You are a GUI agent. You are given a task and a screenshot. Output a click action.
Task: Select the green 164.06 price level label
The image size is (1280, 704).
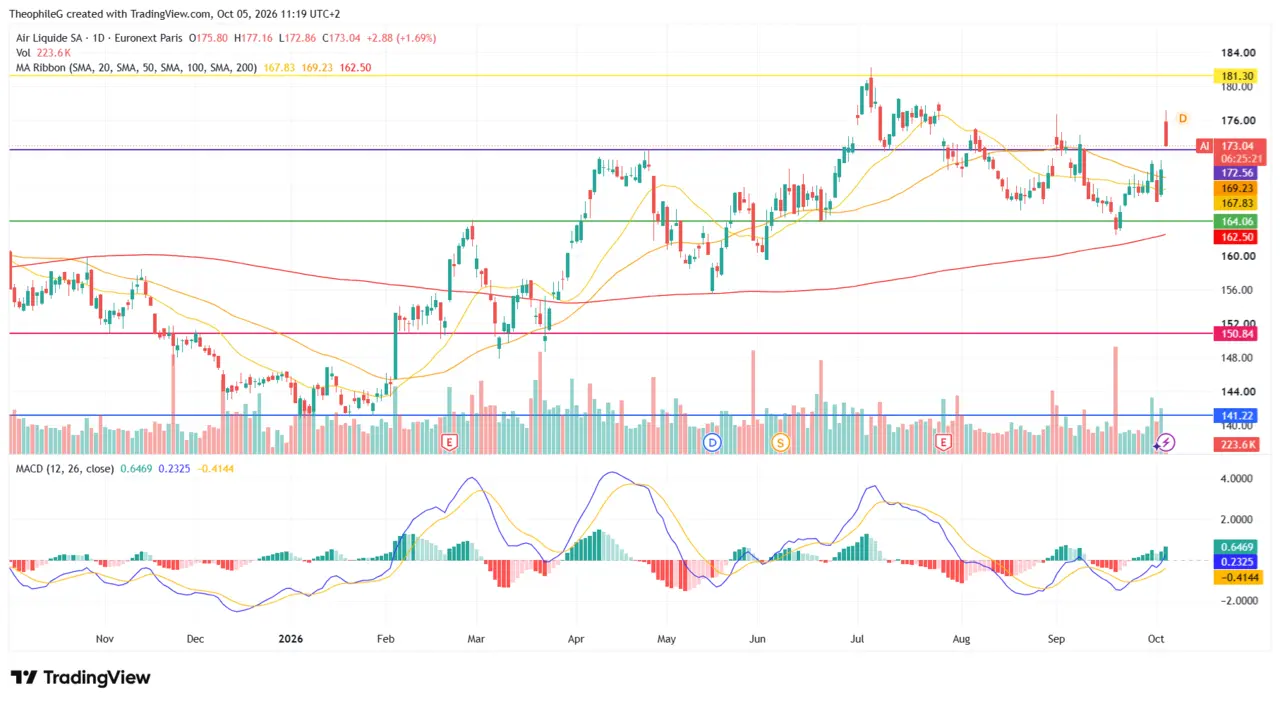coord(1235,221)
